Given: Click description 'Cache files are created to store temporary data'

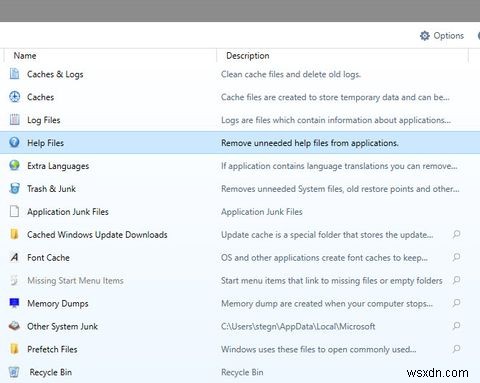Looking at the screenshot, I should click(x=335, y=97).
